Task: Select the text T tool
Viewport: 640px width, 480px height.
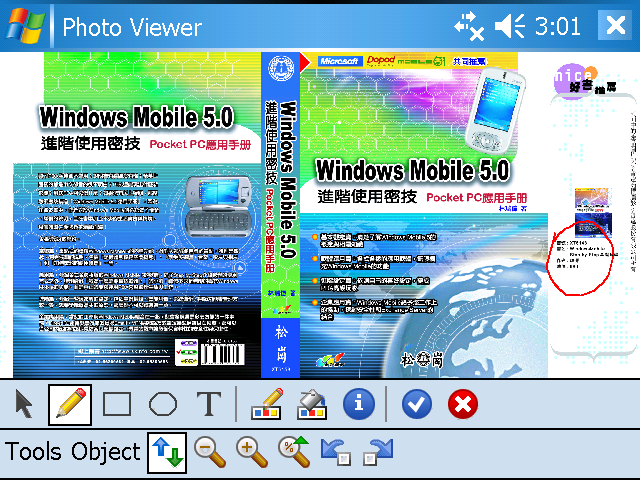Action: click(x=209, y=404)
